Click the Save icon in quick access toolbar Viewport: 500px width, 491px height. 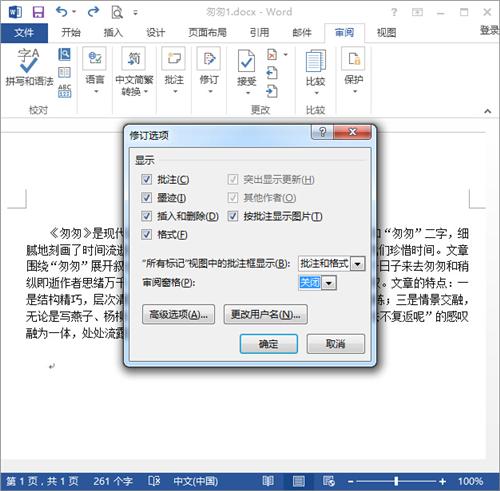[x=38, y=12]
